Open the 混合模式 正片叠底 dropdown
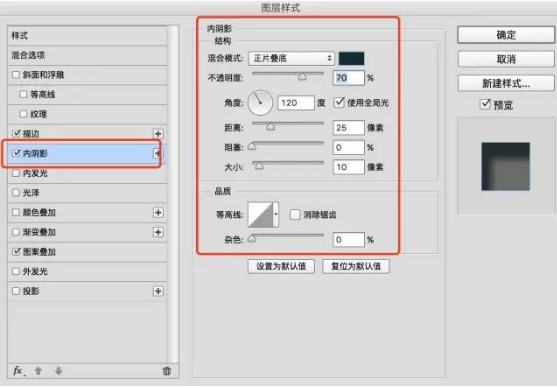The height and width of the screenshot is (388, 557). (291, 58)
